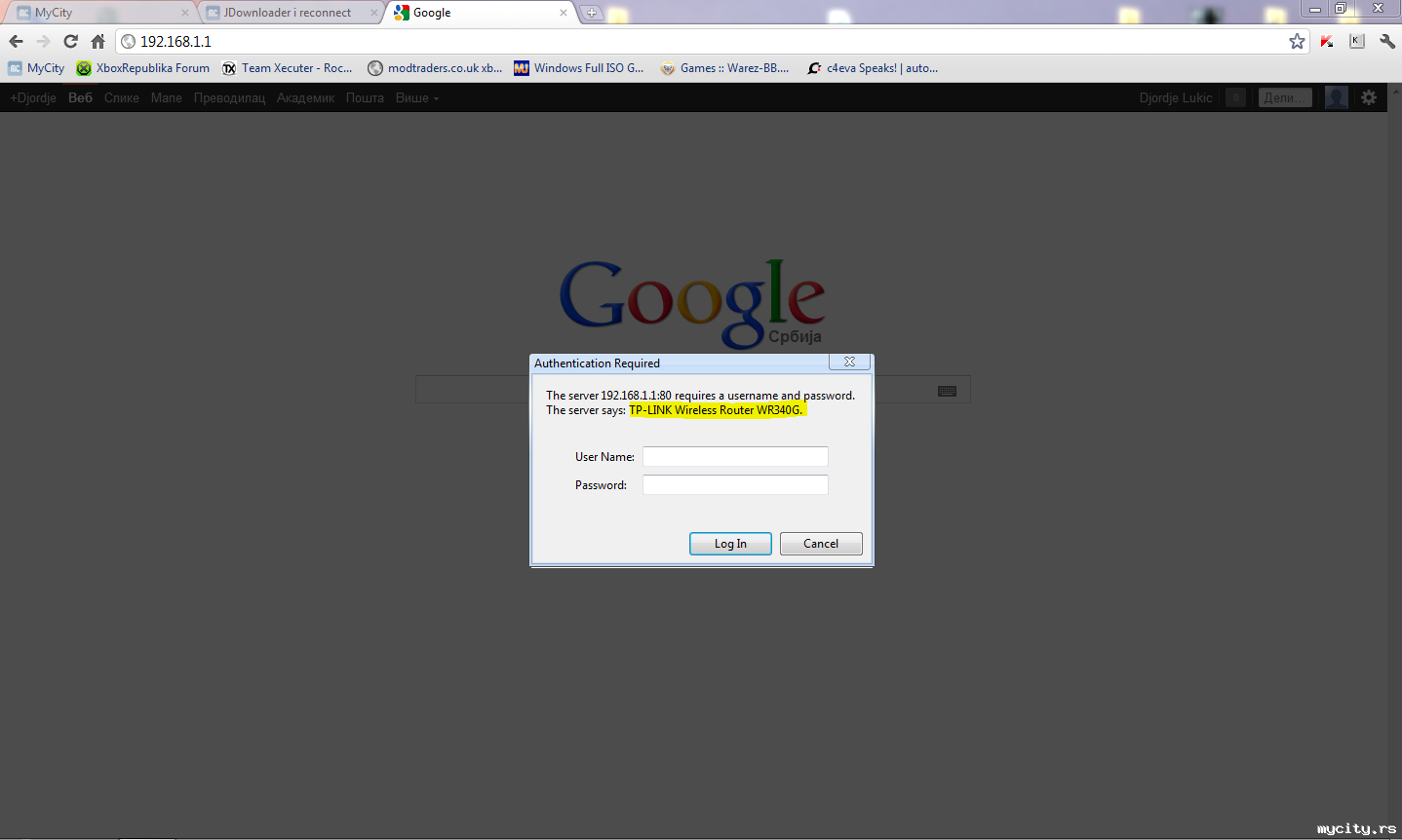Go back using the browser back arrow
Viewport: 1402px width, 840px height.
16,41
